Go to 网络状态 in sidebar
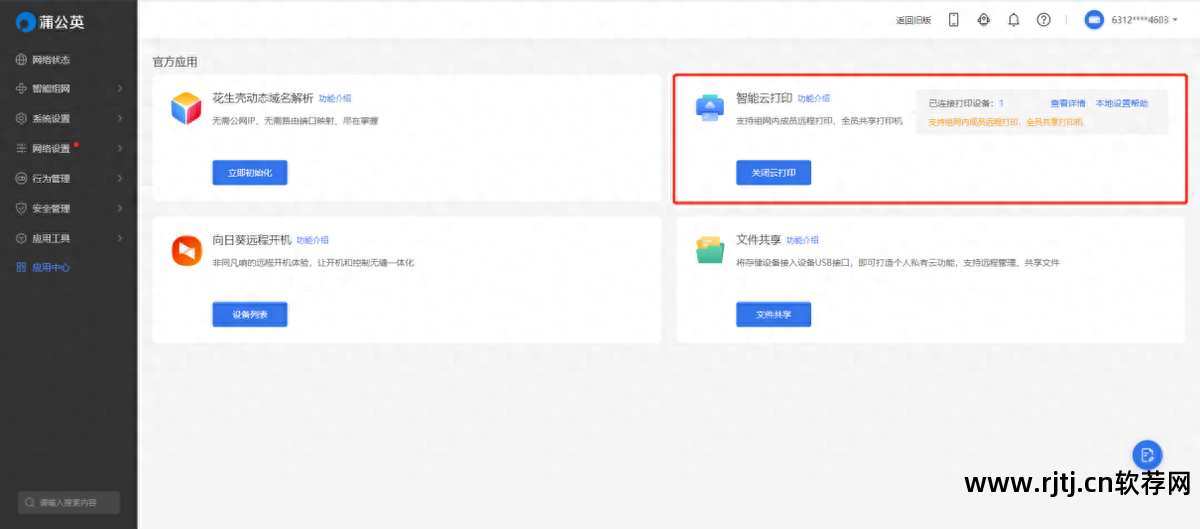This screenshot has height=529, width=1200. [50, 60]
